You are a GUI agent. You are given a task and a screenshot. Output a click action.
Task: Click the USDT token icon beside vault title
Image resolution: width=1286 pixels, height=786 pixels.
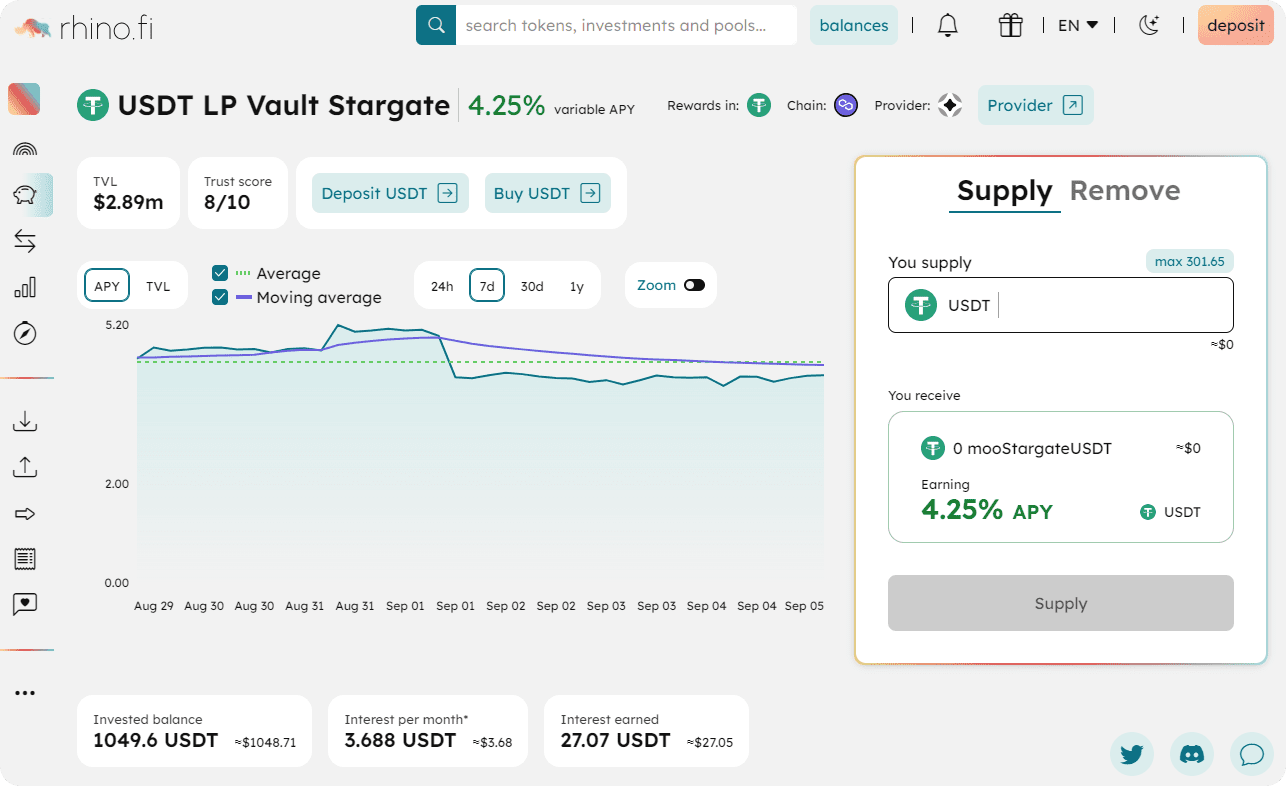tap(93, 105)
